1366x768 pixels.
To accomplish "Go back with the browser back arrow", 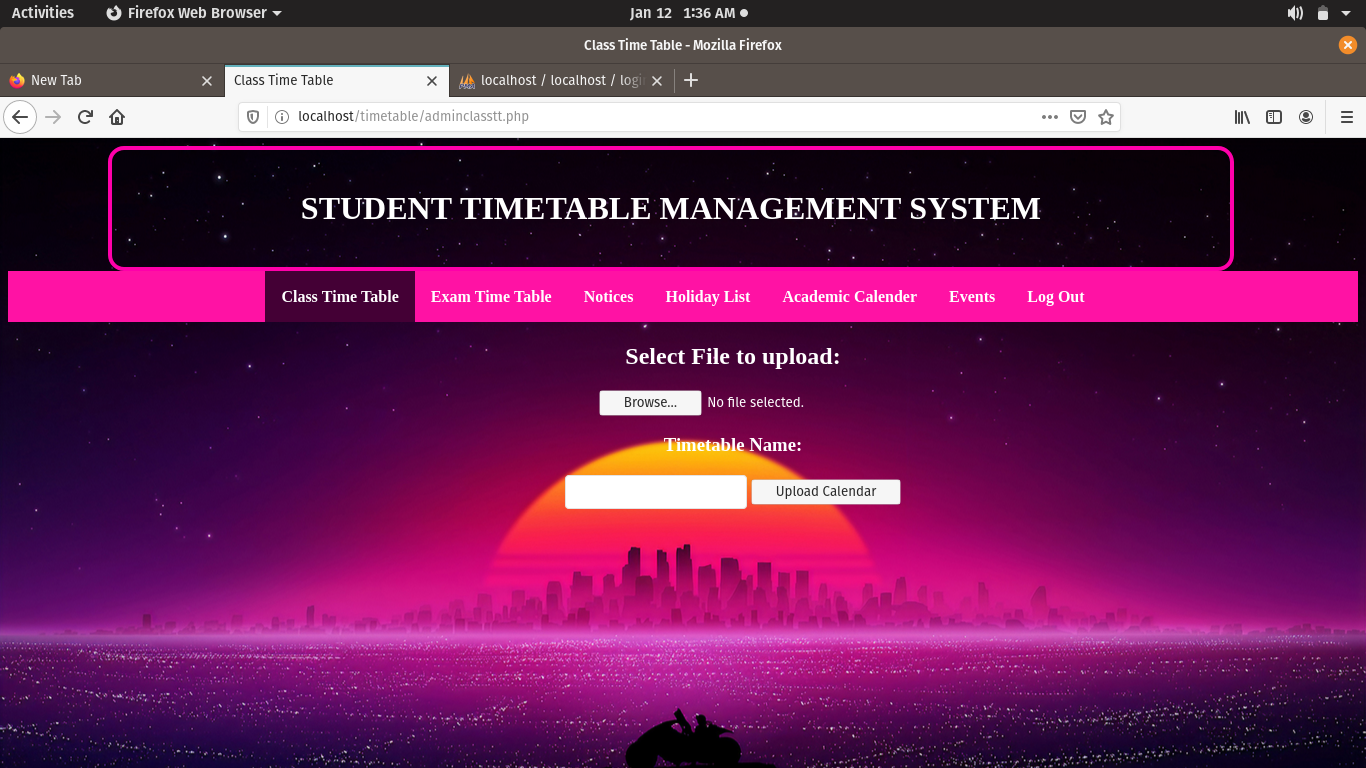I will click(x=20, y=117).
